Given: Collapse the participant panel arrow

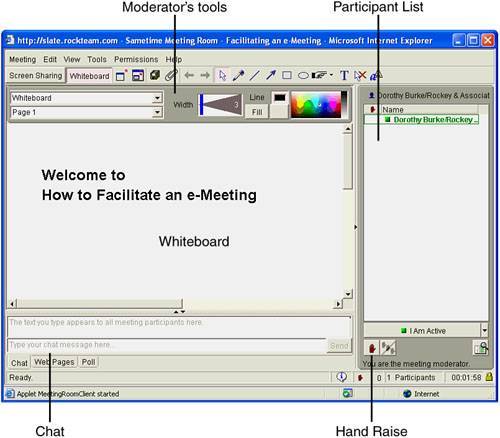Looking at the screenshot, I should [355, 227].
